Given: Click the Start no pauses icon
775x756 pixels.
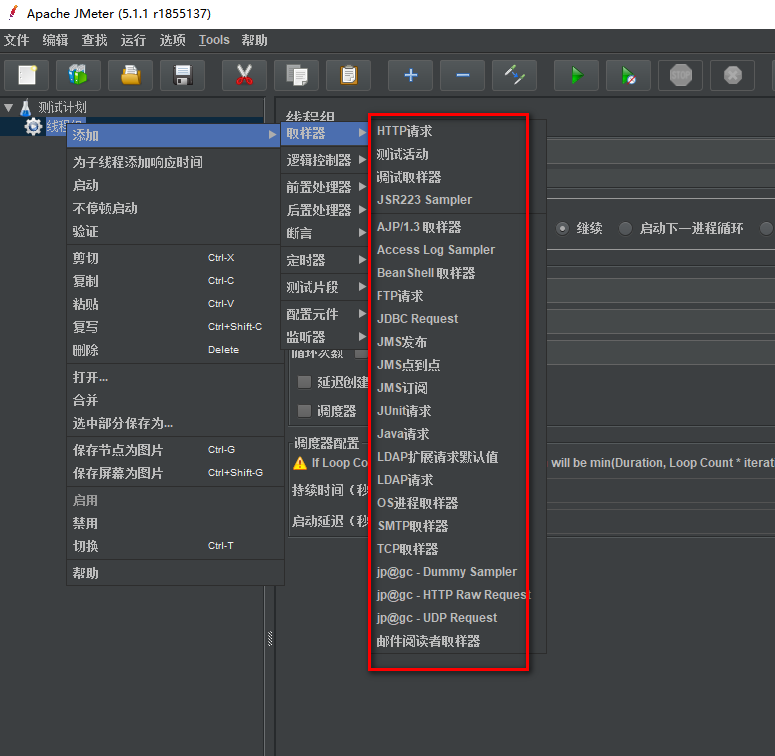Looking at the screenshot, I should point(628,76).
